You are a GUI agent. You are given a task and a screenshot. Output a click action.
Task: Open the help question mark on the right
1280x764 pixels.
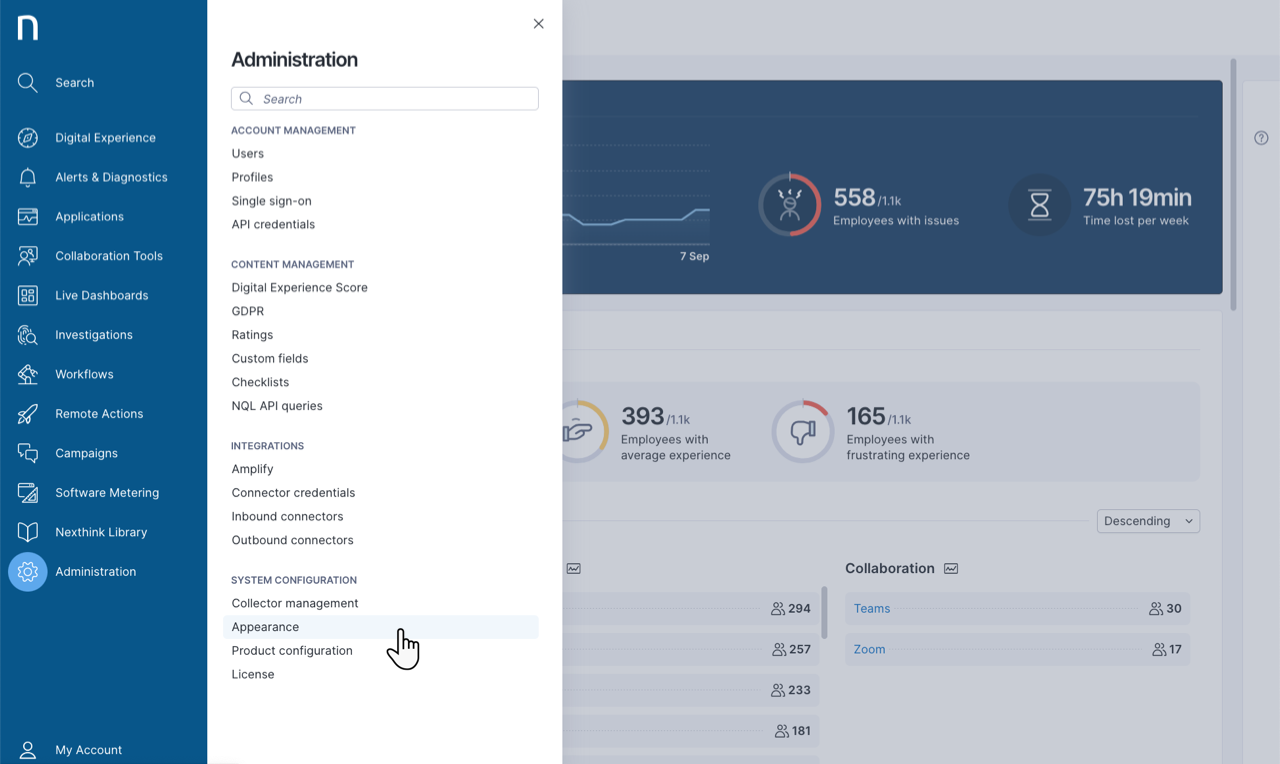click(1261, 137)
